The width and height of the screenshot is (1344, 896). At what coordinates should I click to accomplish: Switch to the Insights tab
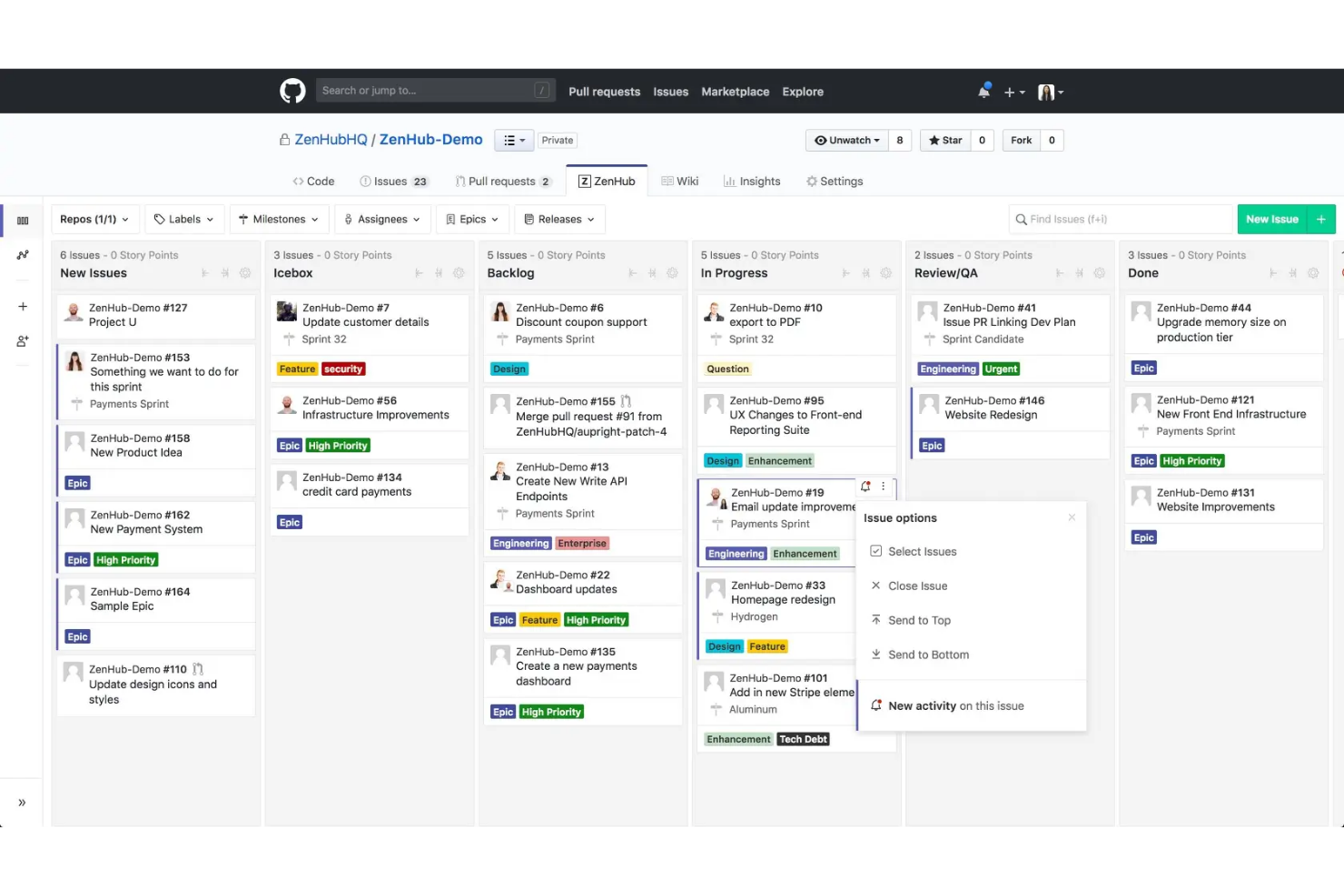(752, 182)
